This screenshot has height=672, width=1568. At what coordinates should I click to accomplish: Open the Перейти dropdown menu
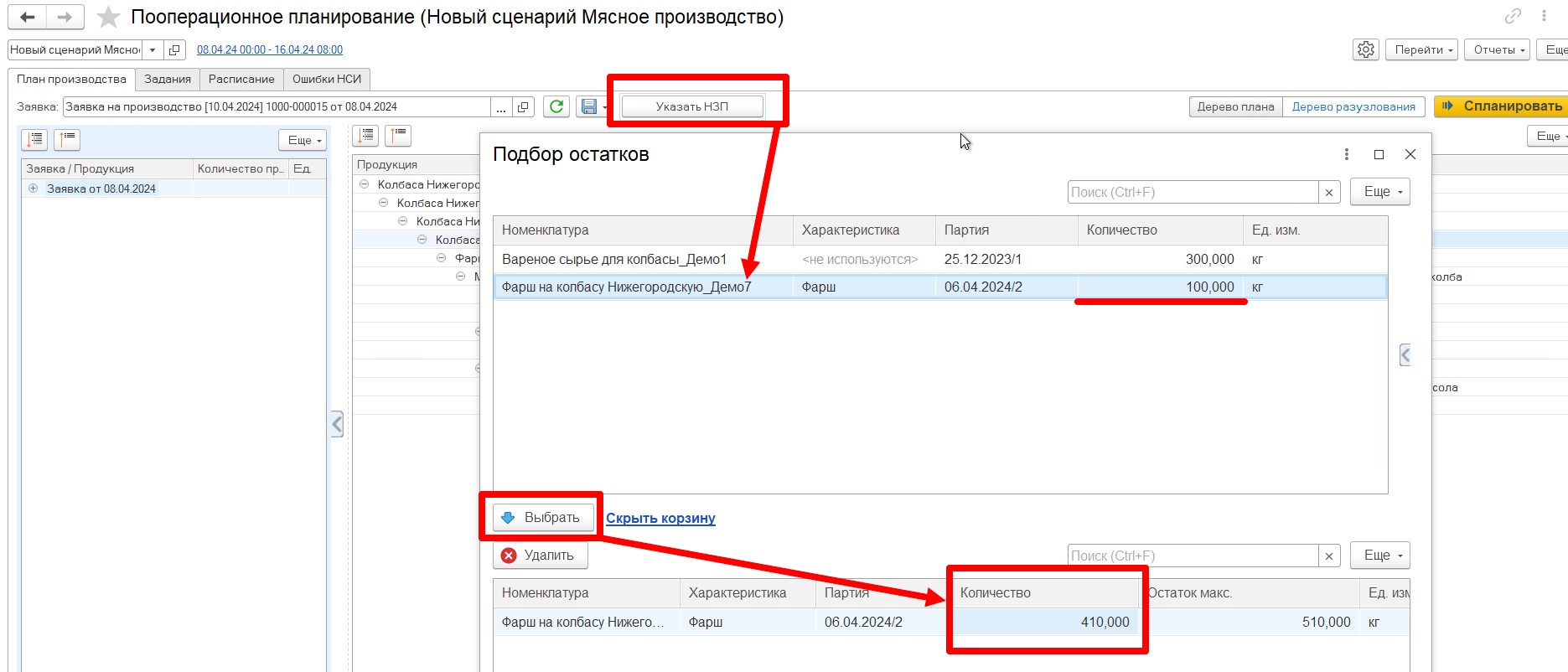coord(1421,49)
